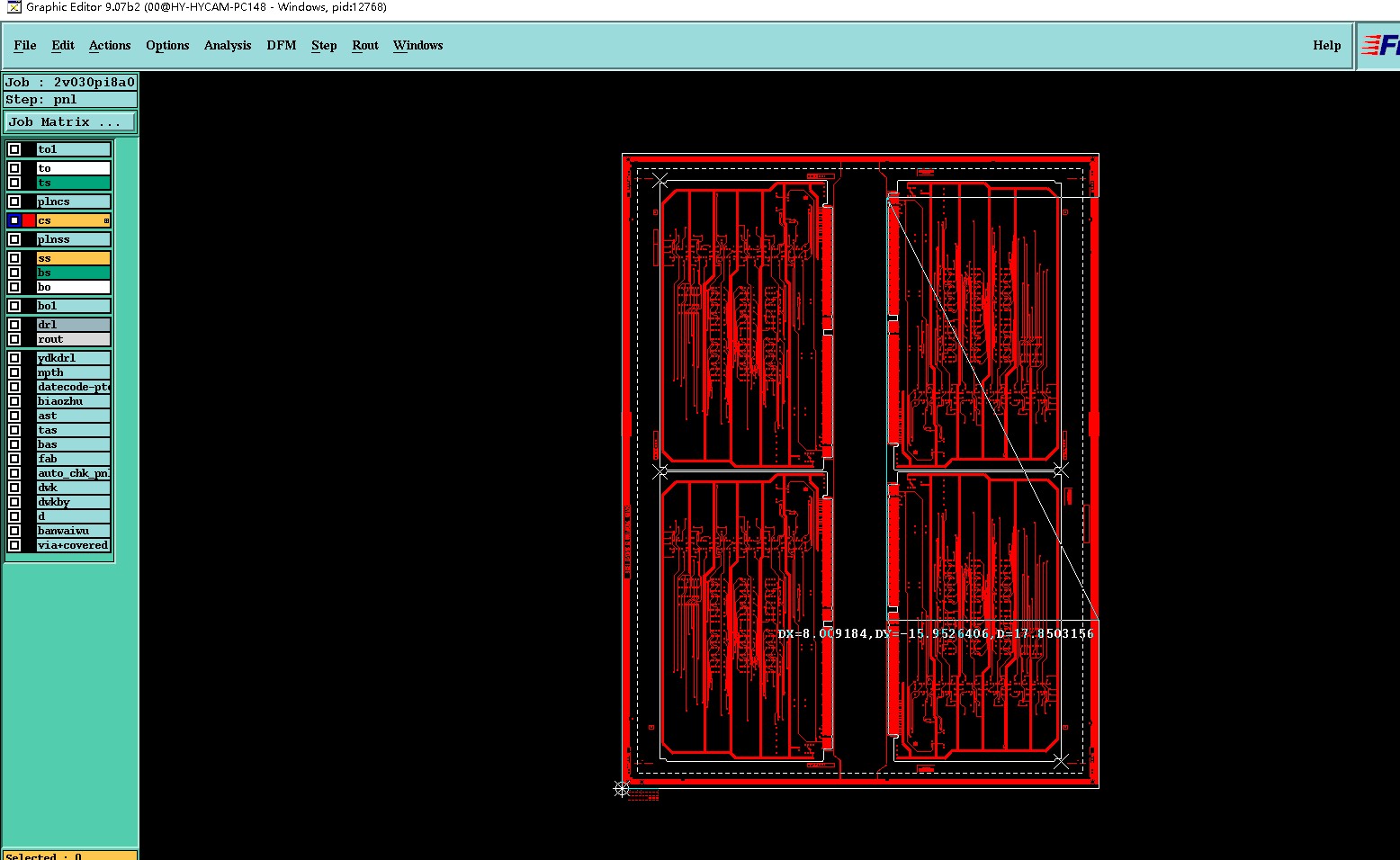
Task: Select the dwkby layer name
Action: pos(73,502)
